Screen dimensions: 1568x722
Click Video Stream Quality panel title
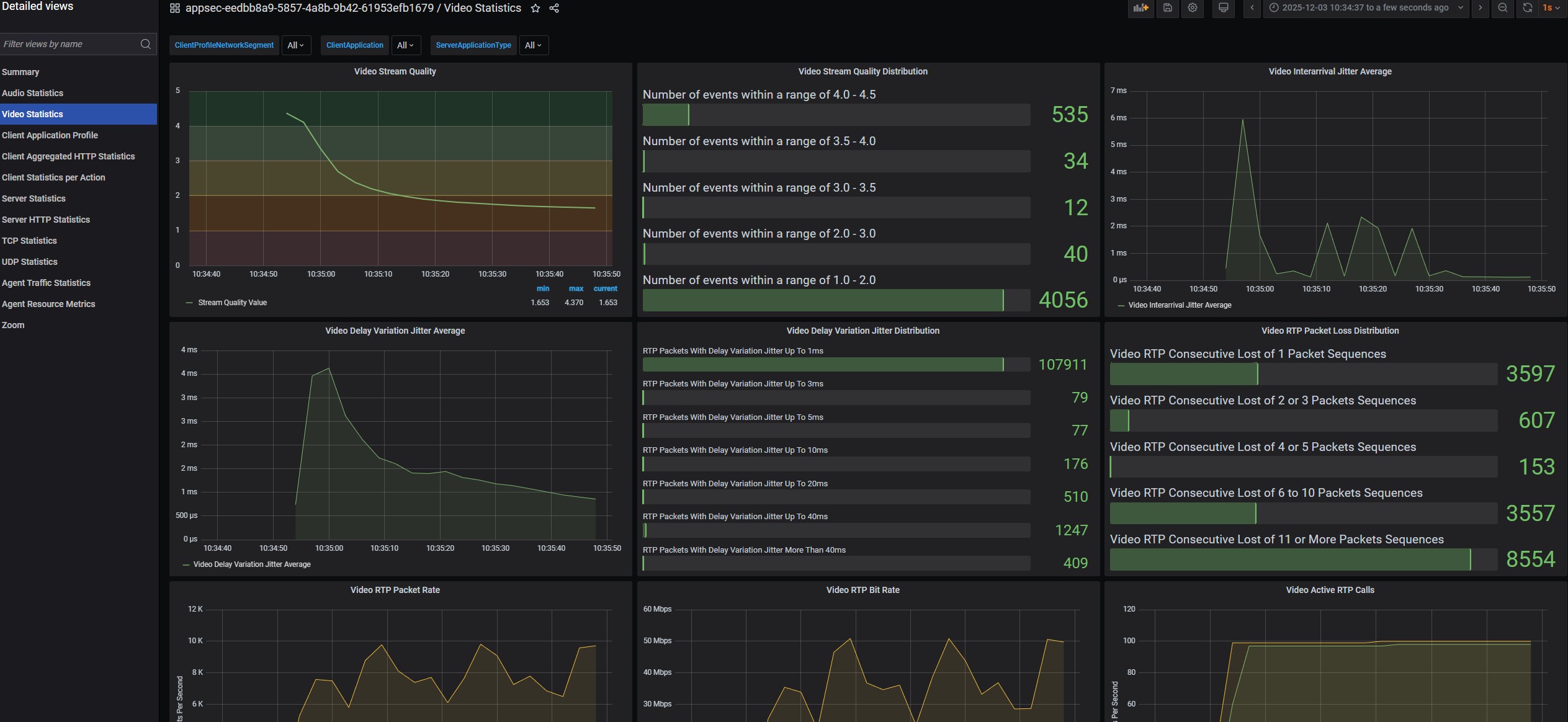coord(395,71)
